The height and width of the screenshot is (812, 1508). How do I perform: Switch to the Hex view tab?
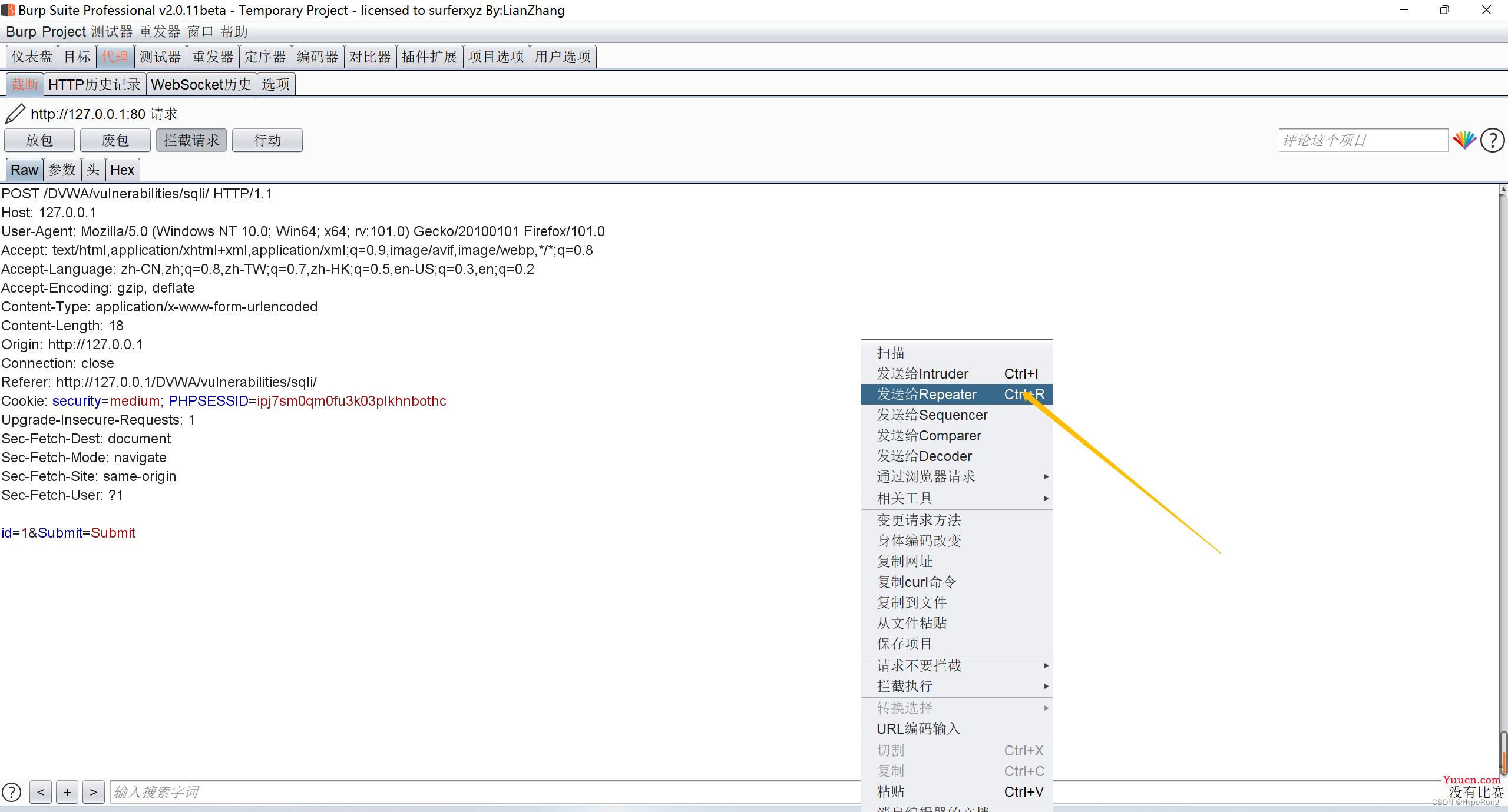(x=122, y=170)
